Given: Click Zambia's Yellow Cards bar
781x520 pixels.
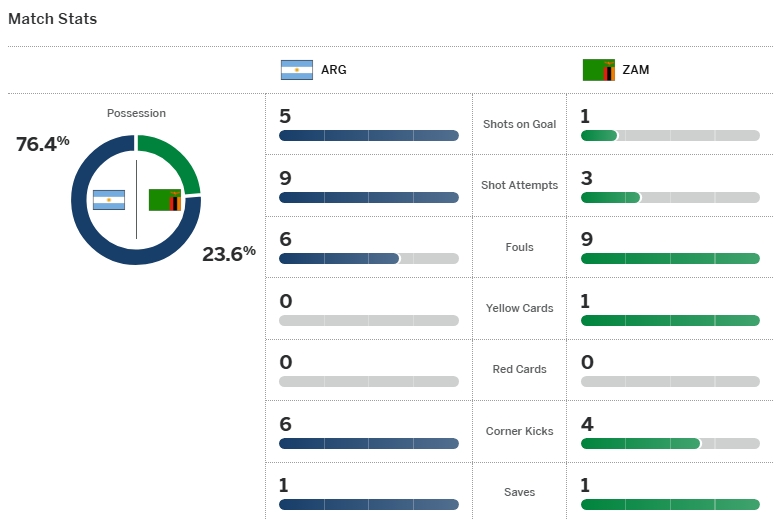Looking at the screenshot, I should coord(670,320).
